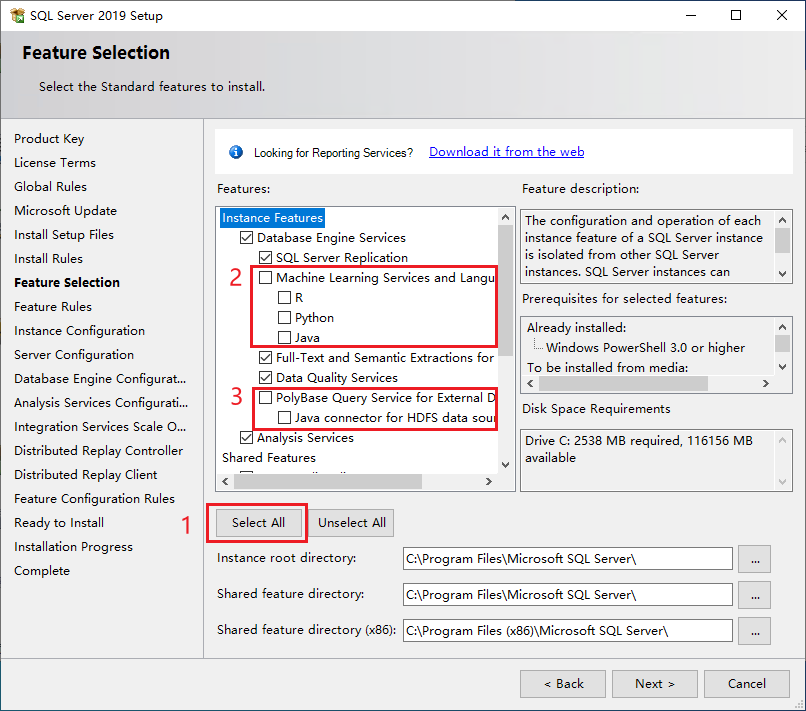Click the features list scroll right arrow
Viewport: 806px width, 711px height.
[x=489, y=482]
